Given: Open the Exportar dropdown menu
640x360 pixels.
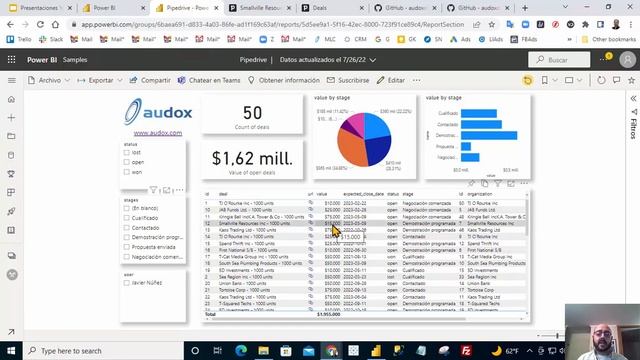Looking at the screenshot, I should coord(100,80).
